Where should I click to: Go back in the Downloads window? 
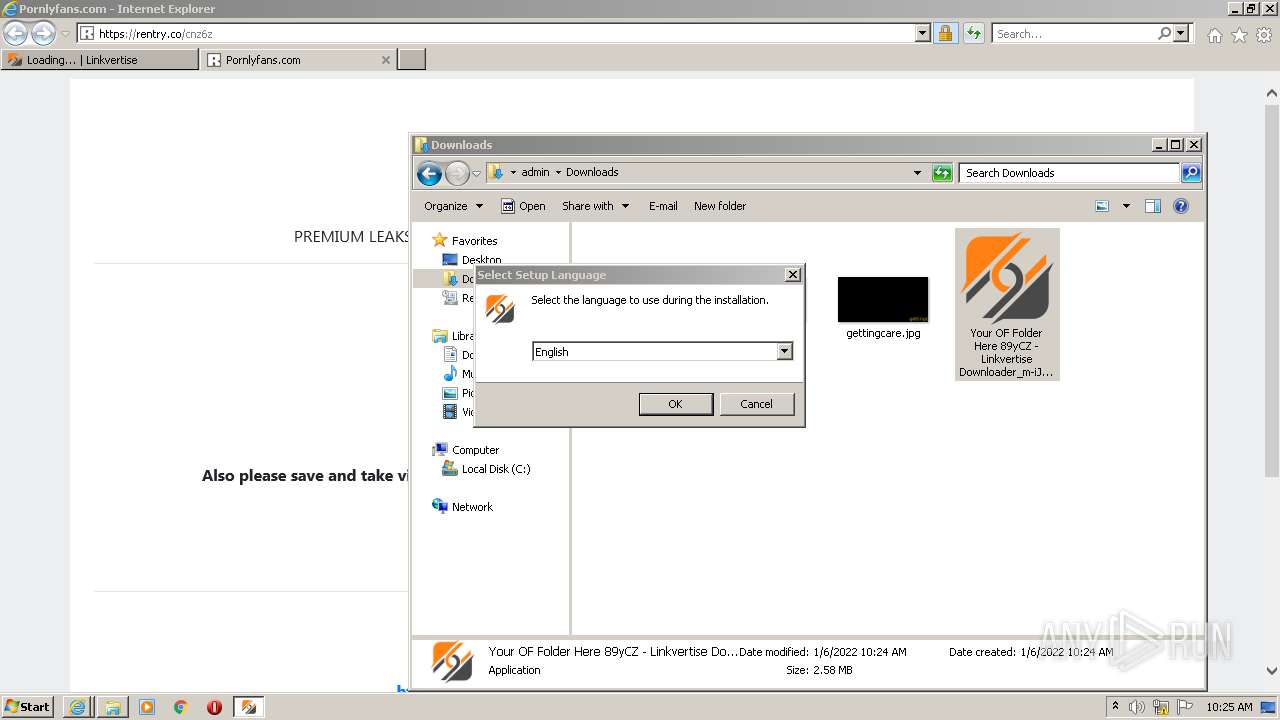430,173
